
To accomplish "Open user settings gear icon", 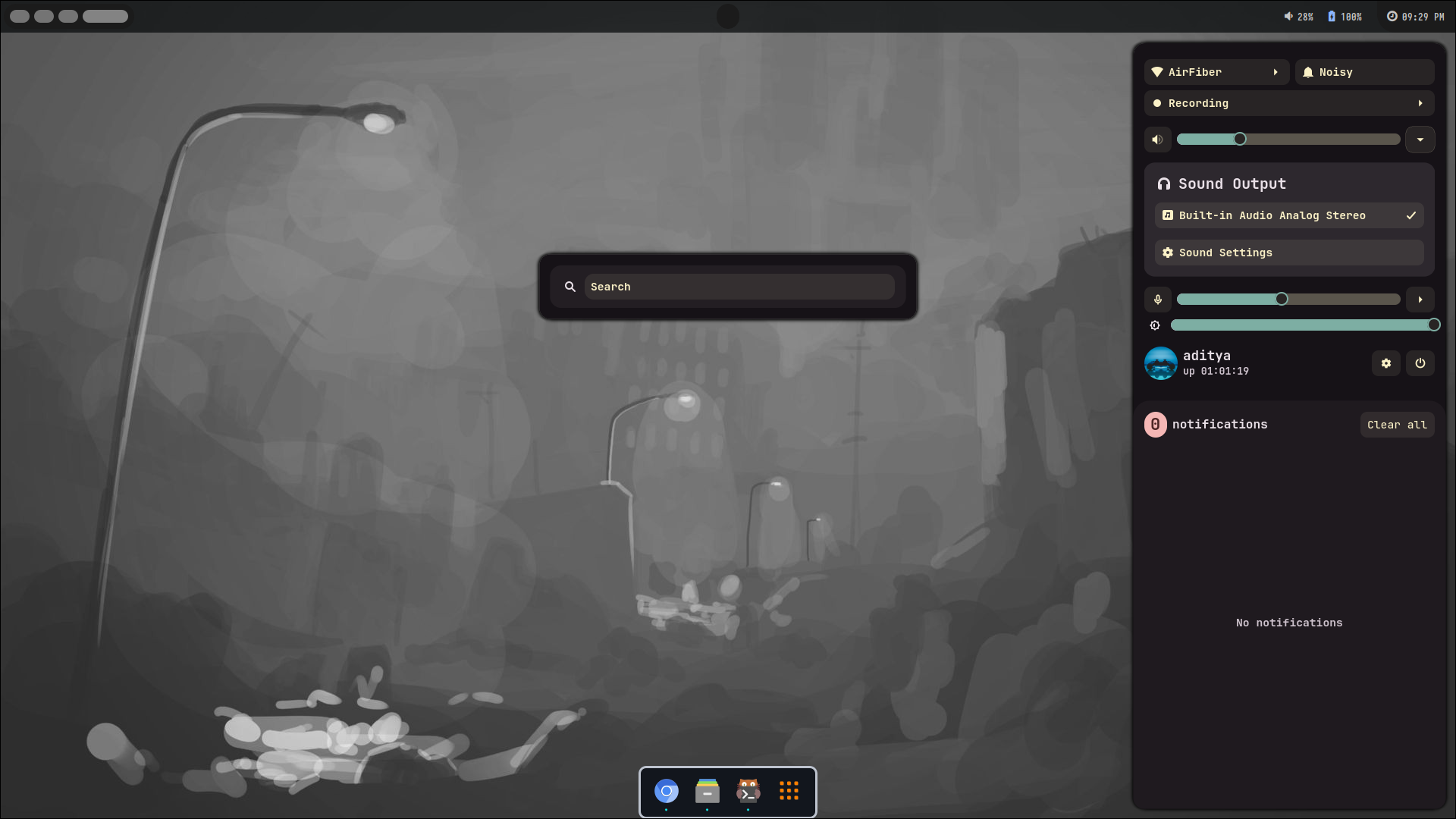I will pos(1385,363).
